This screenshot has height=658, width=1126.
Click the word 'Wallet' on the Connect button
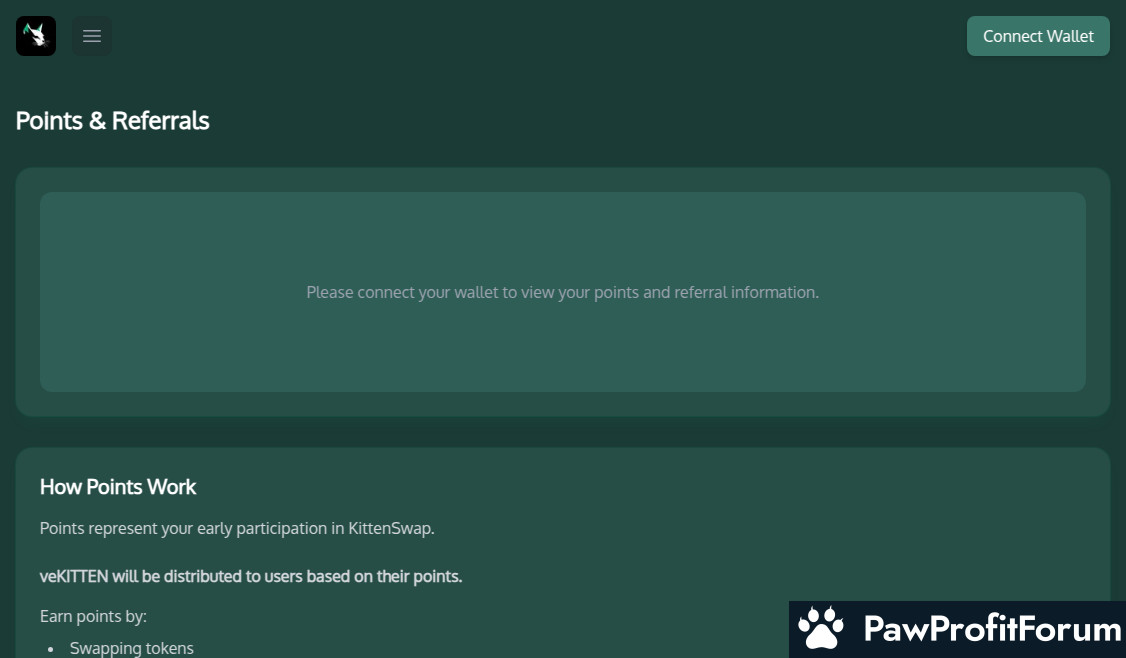pyautogui.click(x=1069, y=36)
